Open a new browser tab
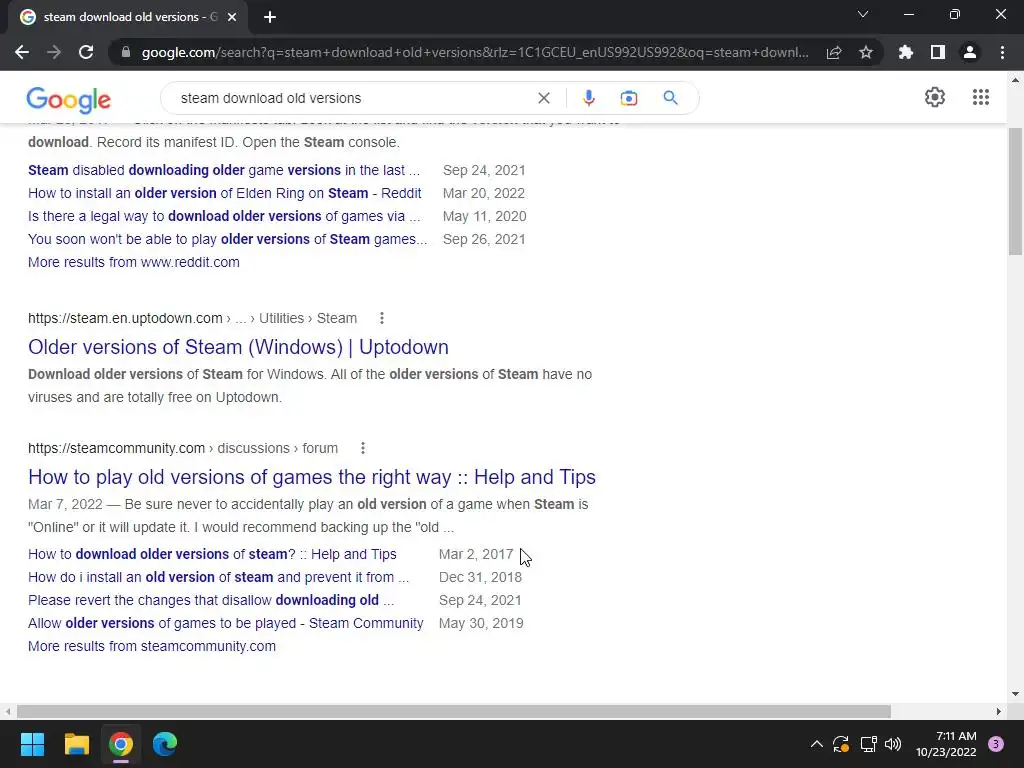1024x768 pixels. tap(270, 17)
